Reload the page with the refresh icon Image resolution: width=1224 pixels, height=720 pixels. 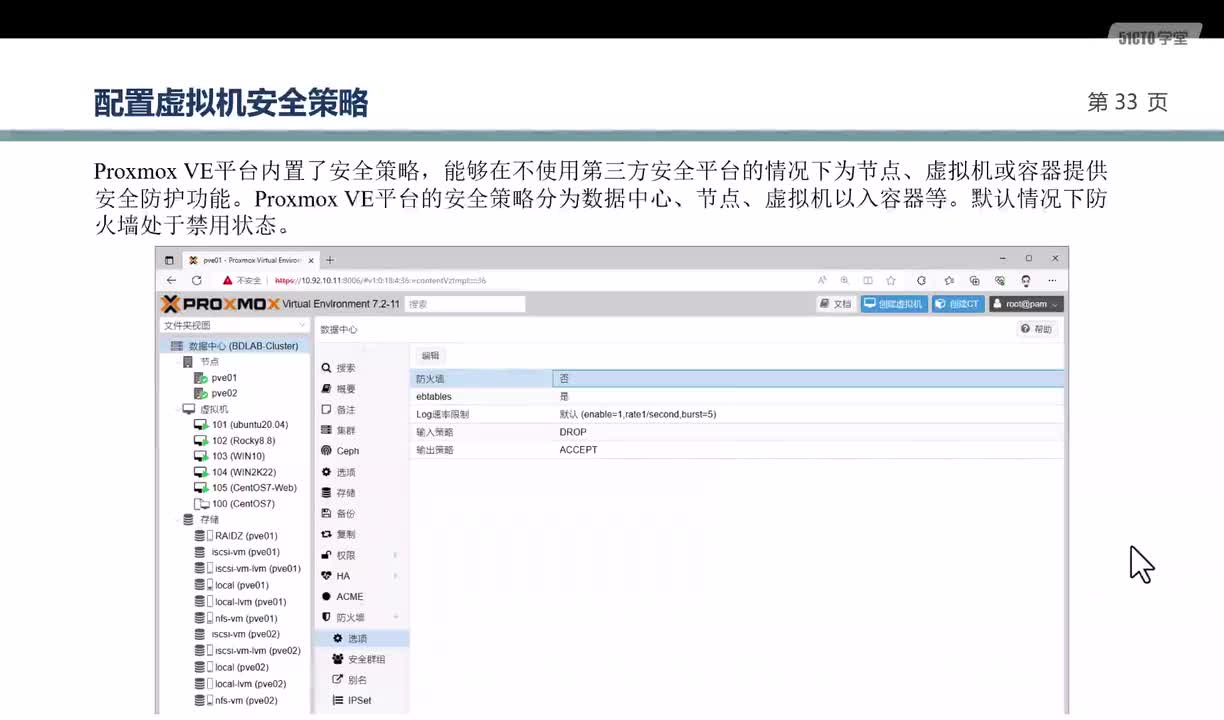tap(196, 281)
